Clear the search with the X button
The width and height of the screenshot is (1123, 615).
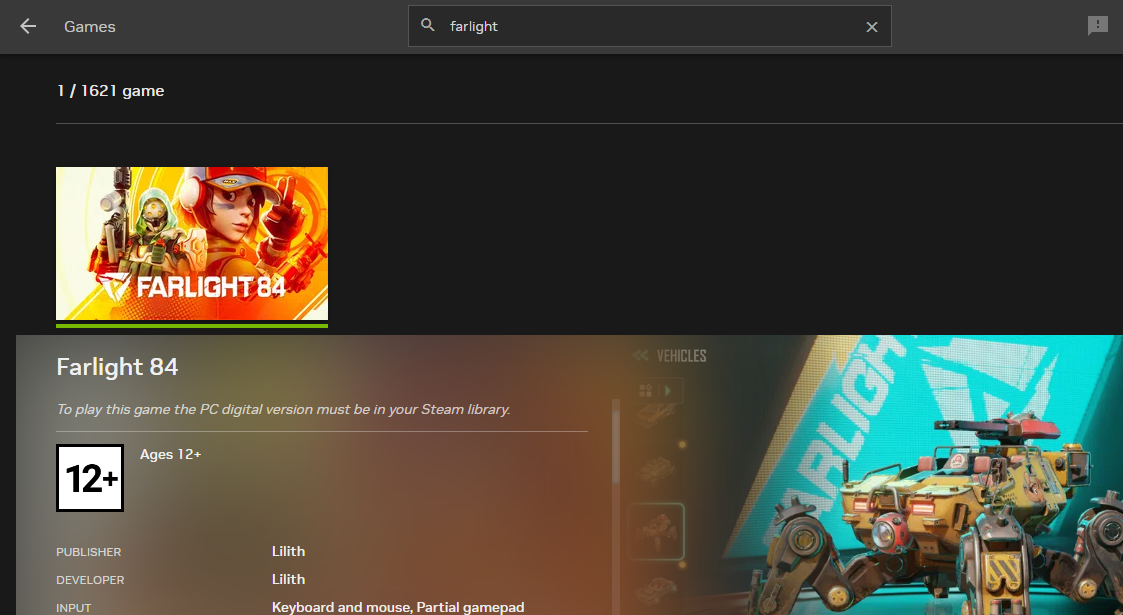click(871, 26)
